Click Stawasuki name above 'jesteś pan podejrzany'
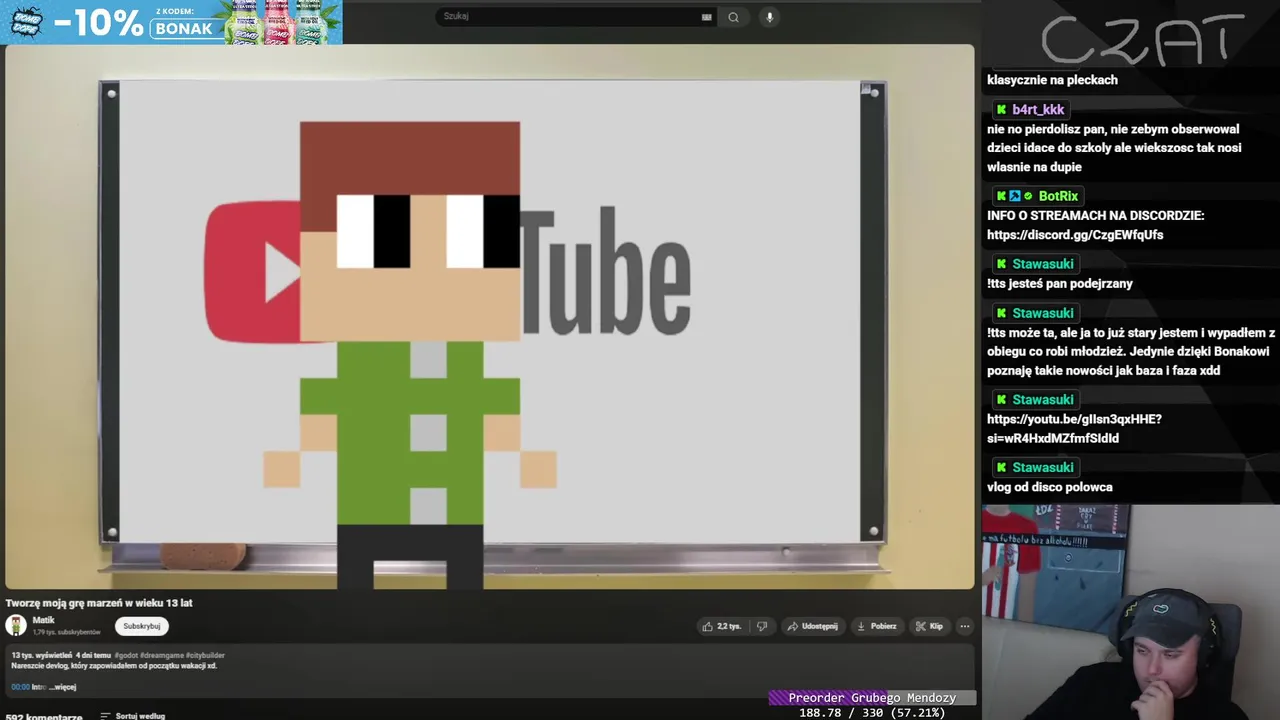Image resolution: width=1280 pixels, height=720 pixels. (x=1042, y=264)
